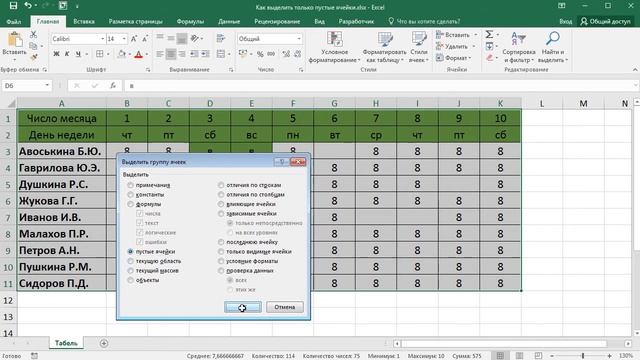Switch to the Рецензирование tab

(x=277, y=21)
